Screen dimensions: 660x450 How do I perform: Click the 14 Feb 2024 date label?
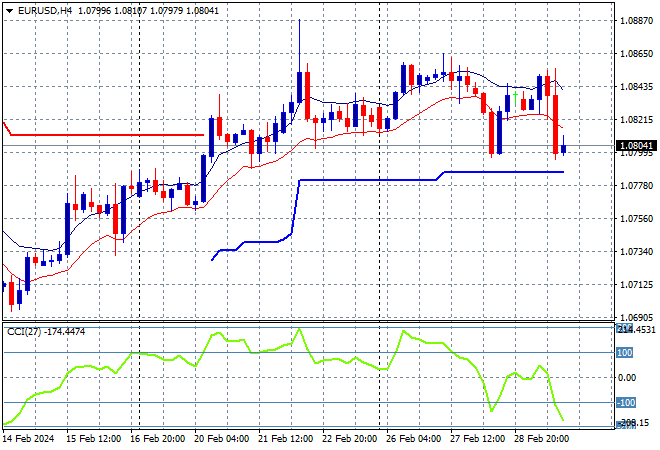point(29,439)
